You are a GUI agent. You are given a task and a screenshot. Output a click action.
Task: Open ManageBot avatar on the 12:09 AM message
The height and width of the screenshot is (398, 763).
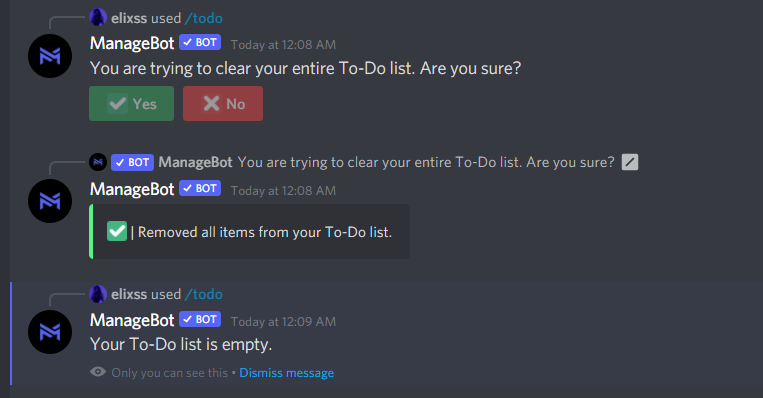tap(50, 332)
